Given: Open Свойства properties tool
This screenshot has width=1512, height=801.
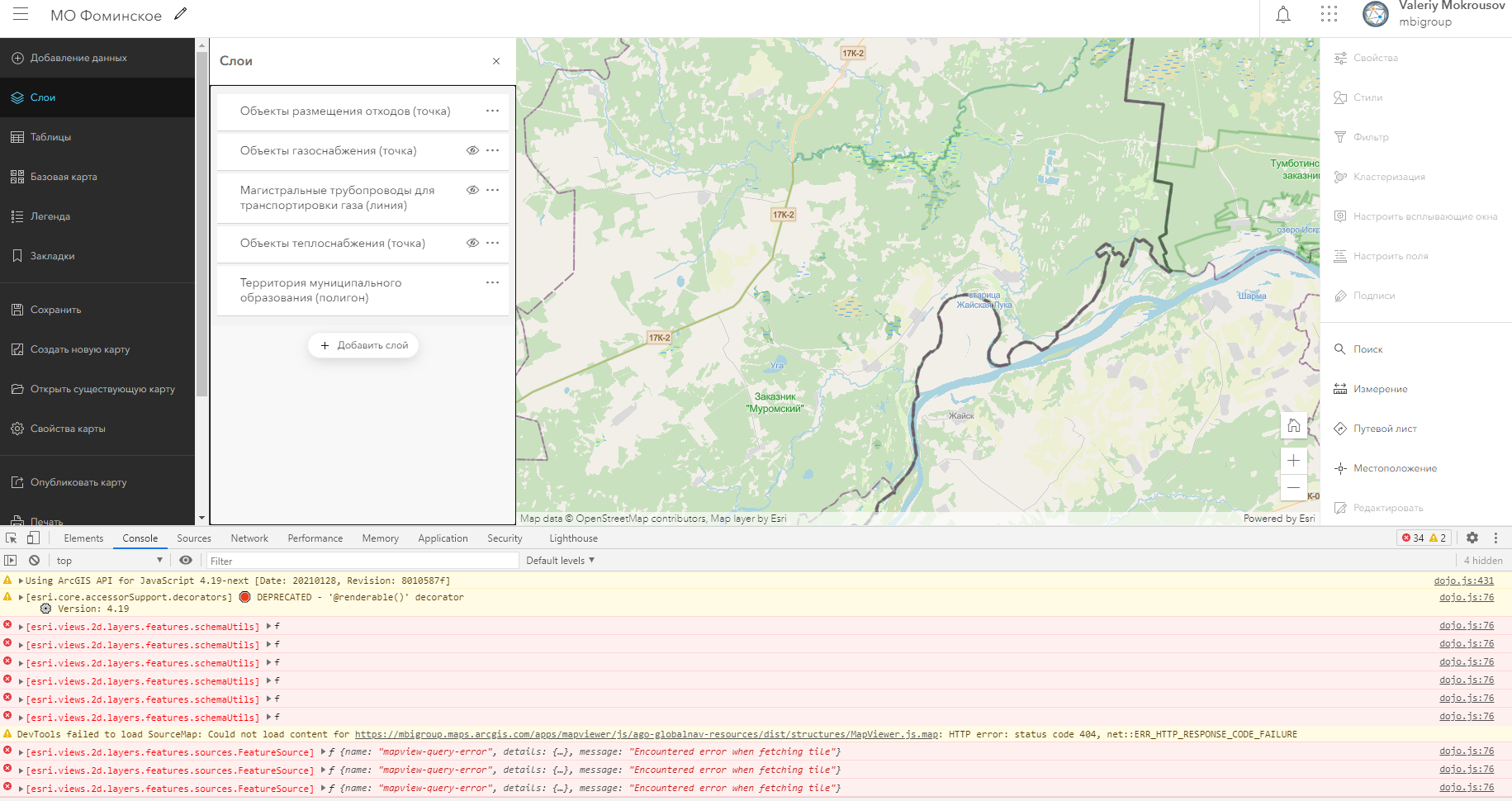Looking at the screenshot, I should click(1416, 58).
